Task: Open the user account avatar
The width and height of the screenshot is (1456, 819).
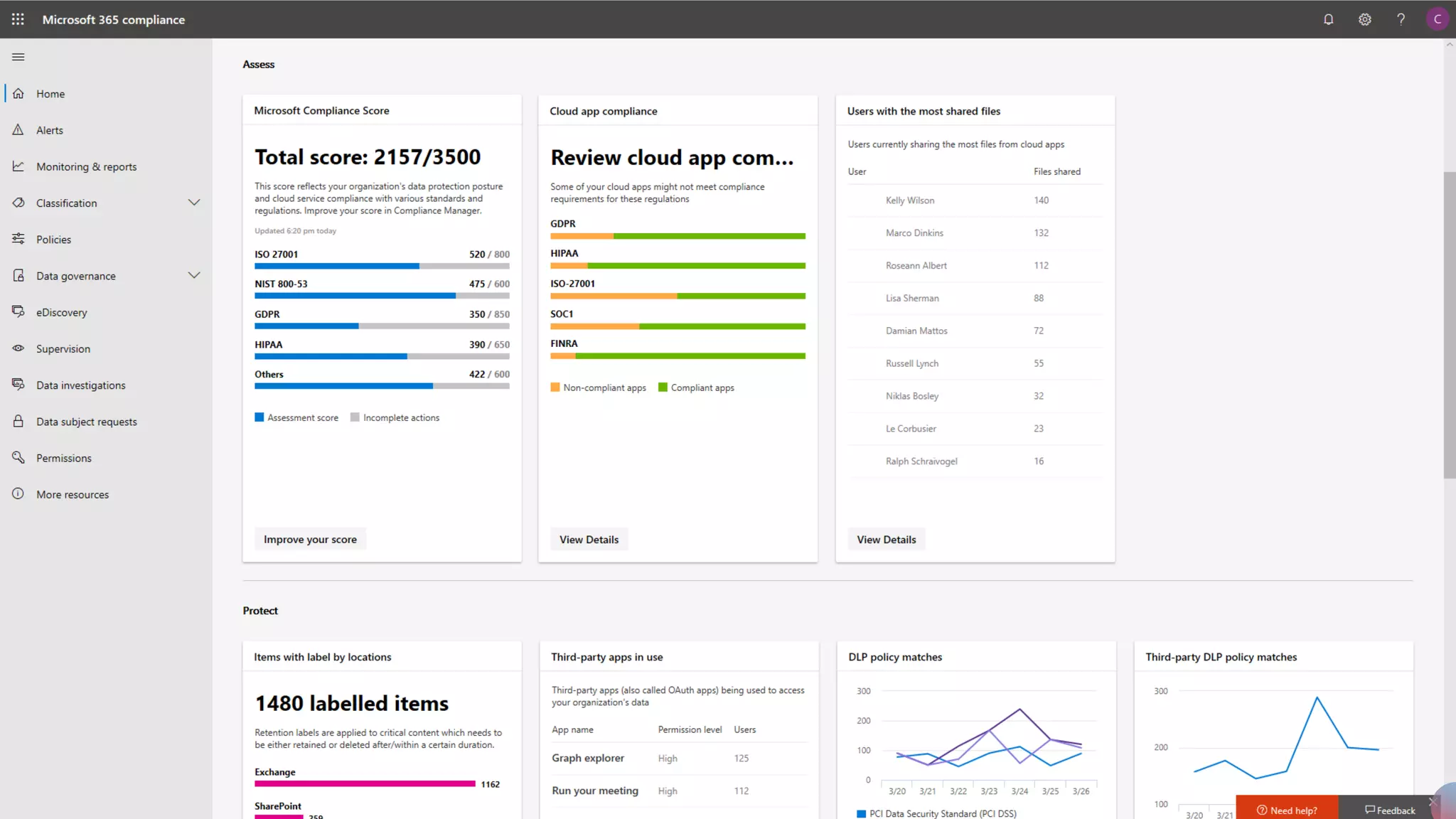Action: pos(1437,19)
